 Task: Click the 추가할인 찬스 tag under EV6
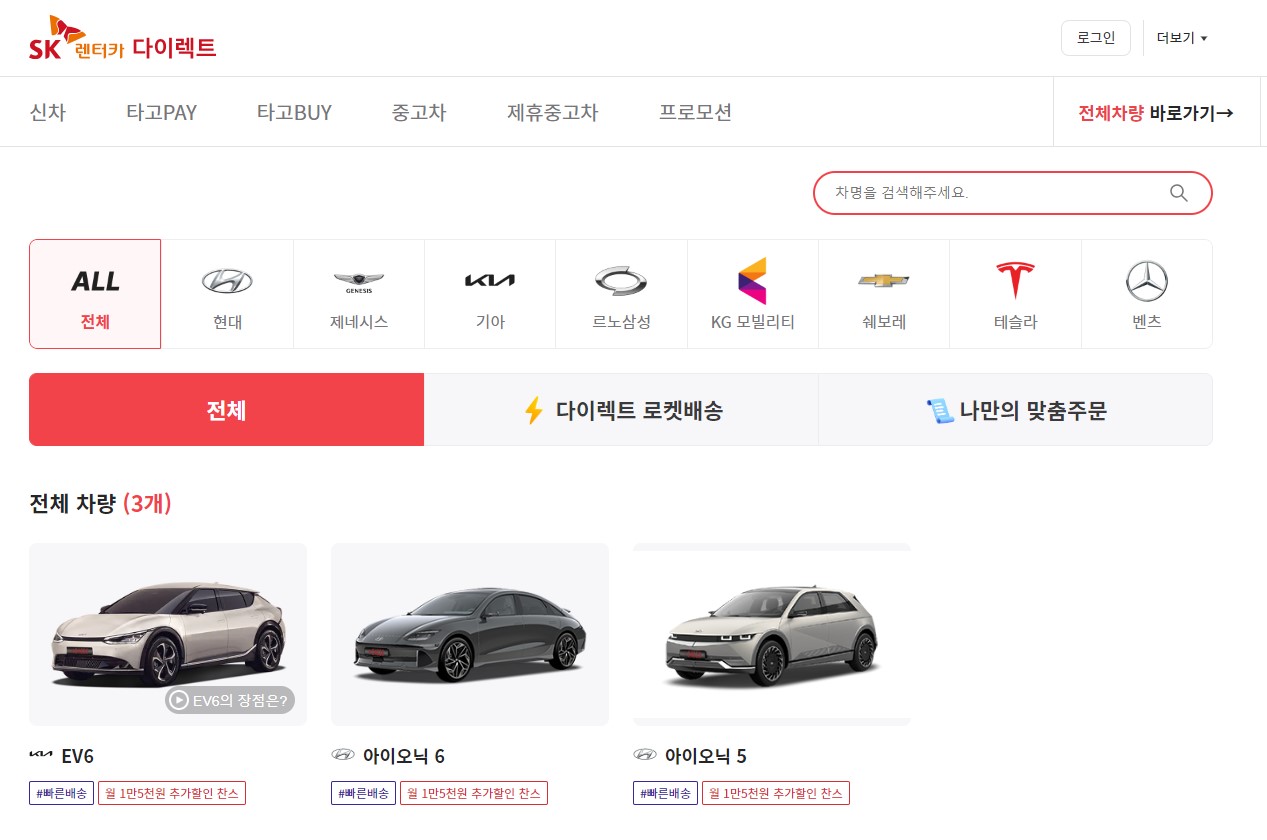coord(172,793)
